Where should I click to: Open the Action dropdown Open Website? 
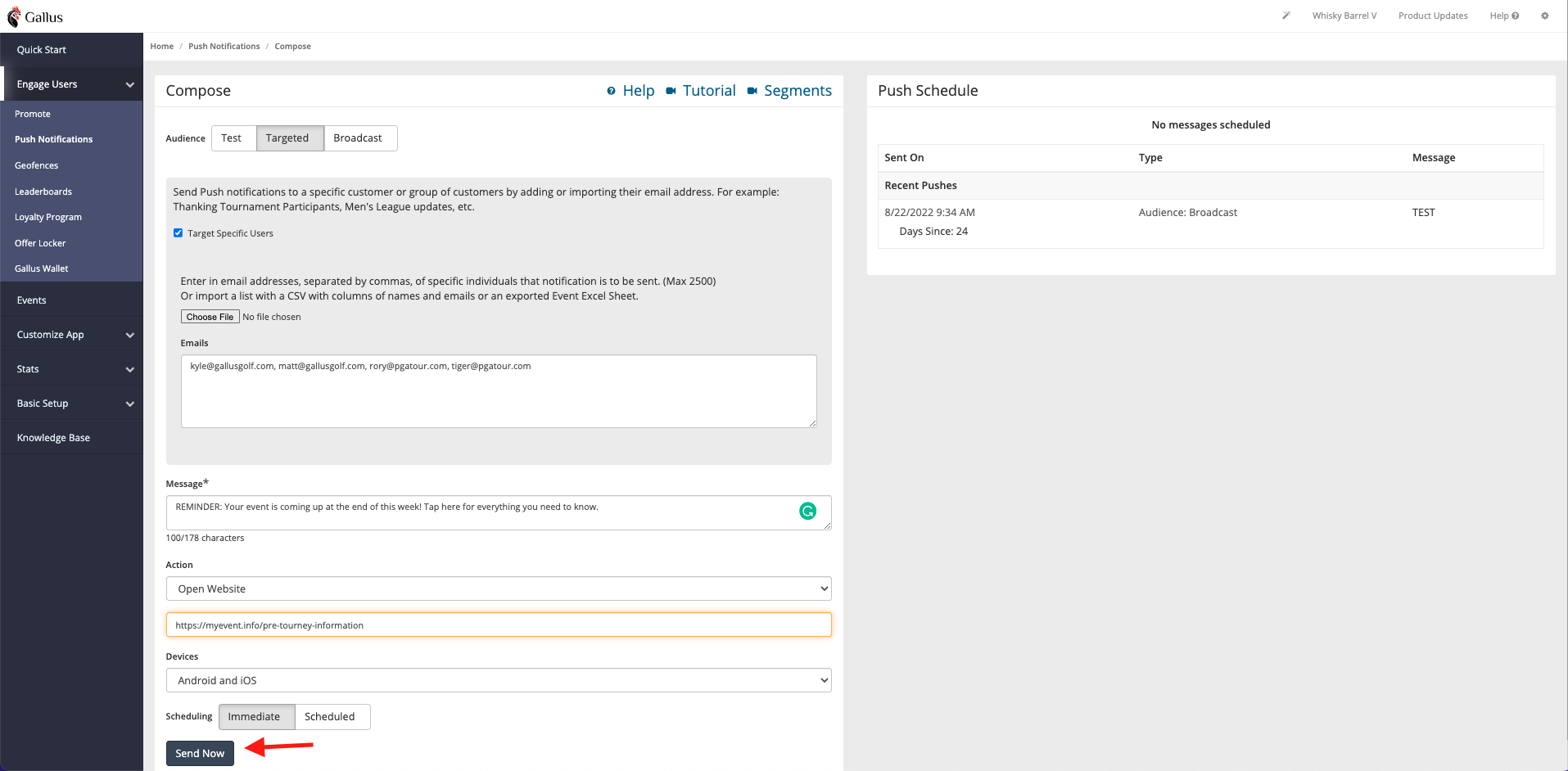click(499, 588)
